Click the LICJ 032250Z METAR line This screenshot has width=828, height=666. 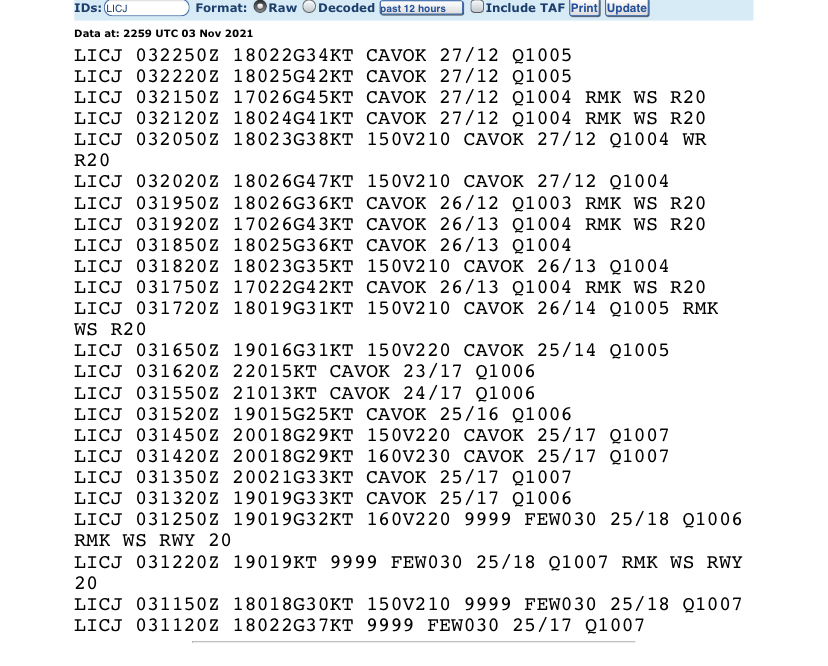(x=323, y=56)
